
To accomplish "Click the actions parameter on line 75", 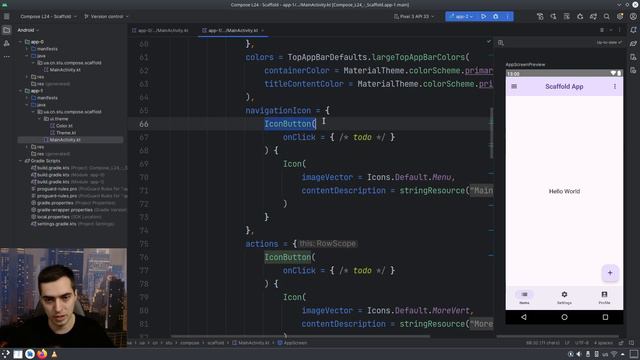I will (262, 244).
